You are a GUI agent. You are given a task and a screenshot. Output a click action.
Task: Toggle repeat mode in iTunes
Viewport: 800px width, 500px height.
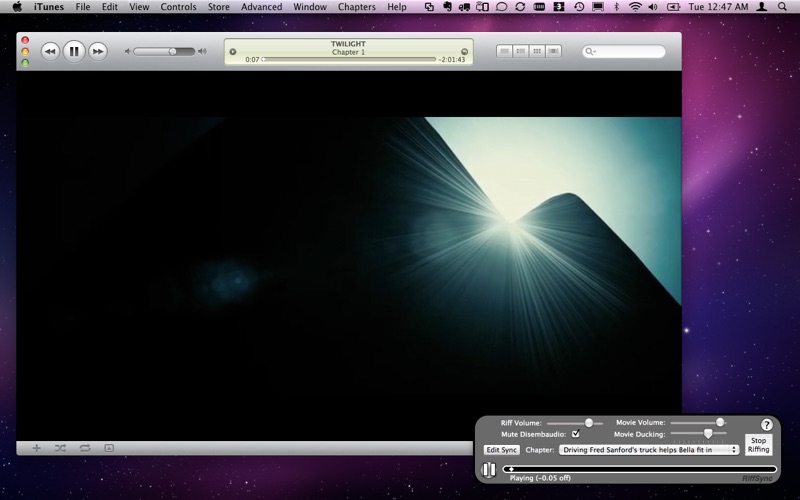85,448
